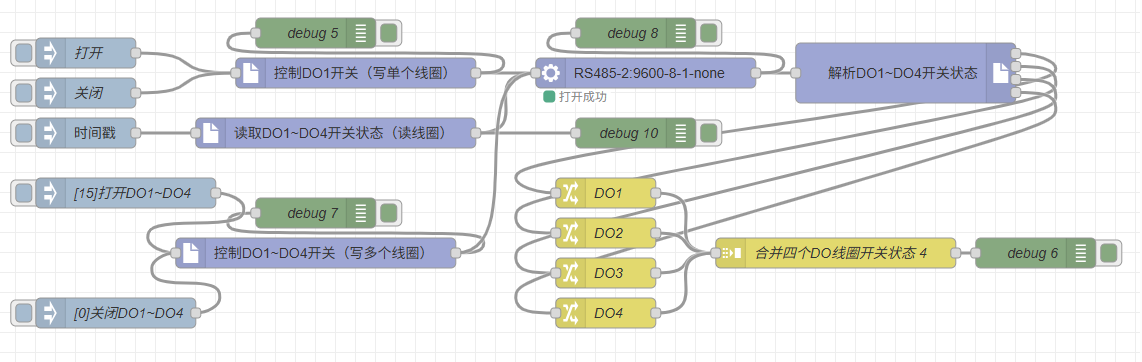
Task: Select the 控制DO1~DO4开关（写多个线圈）node
Action: click(x=315, y=253)
